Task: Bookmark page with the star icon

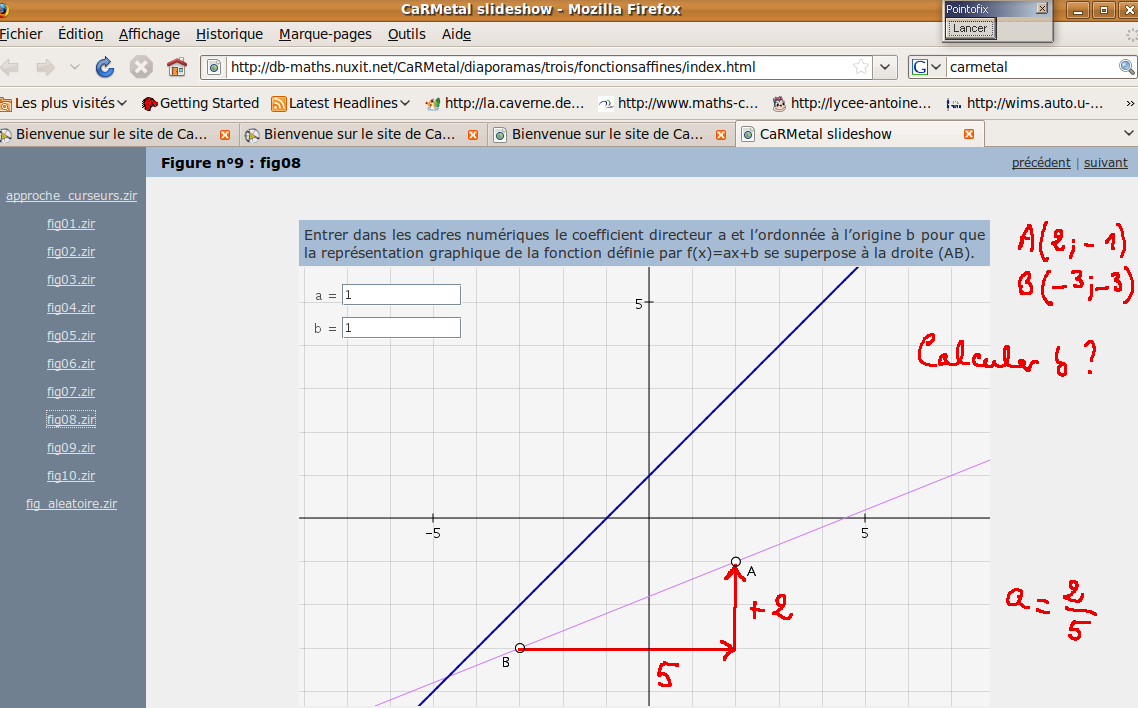Action: coord(860,67)
